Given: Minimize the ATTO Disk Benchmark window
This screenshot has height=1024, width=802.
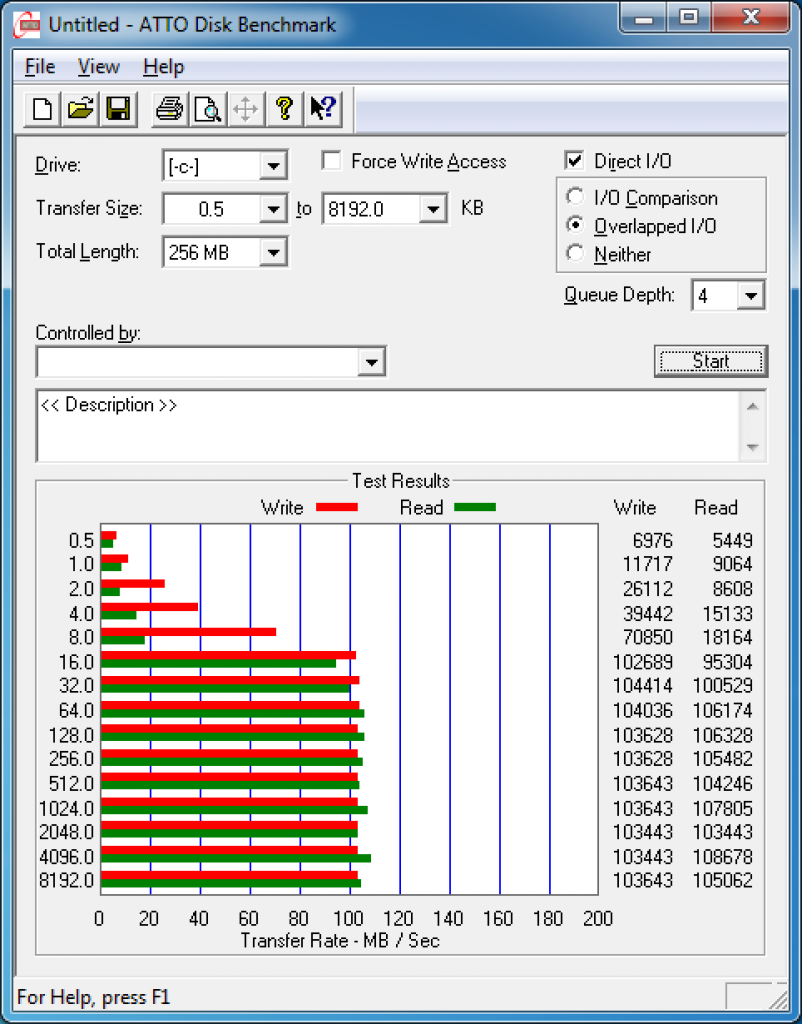Looking at the screenshot, I should click(644, 18).
